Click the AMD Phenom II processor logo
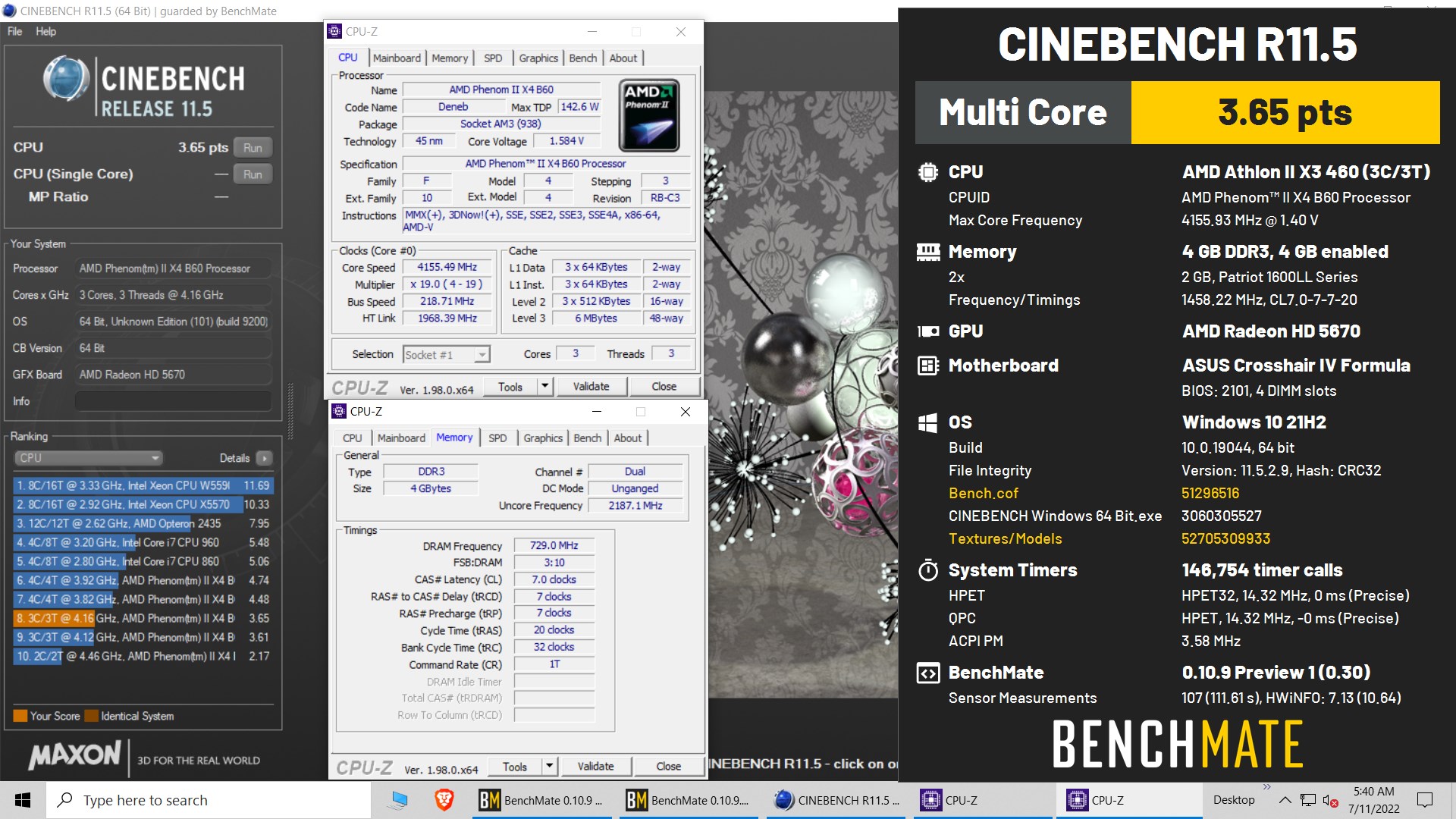Viewport: 1456px width, 819px height. (648, 115)
